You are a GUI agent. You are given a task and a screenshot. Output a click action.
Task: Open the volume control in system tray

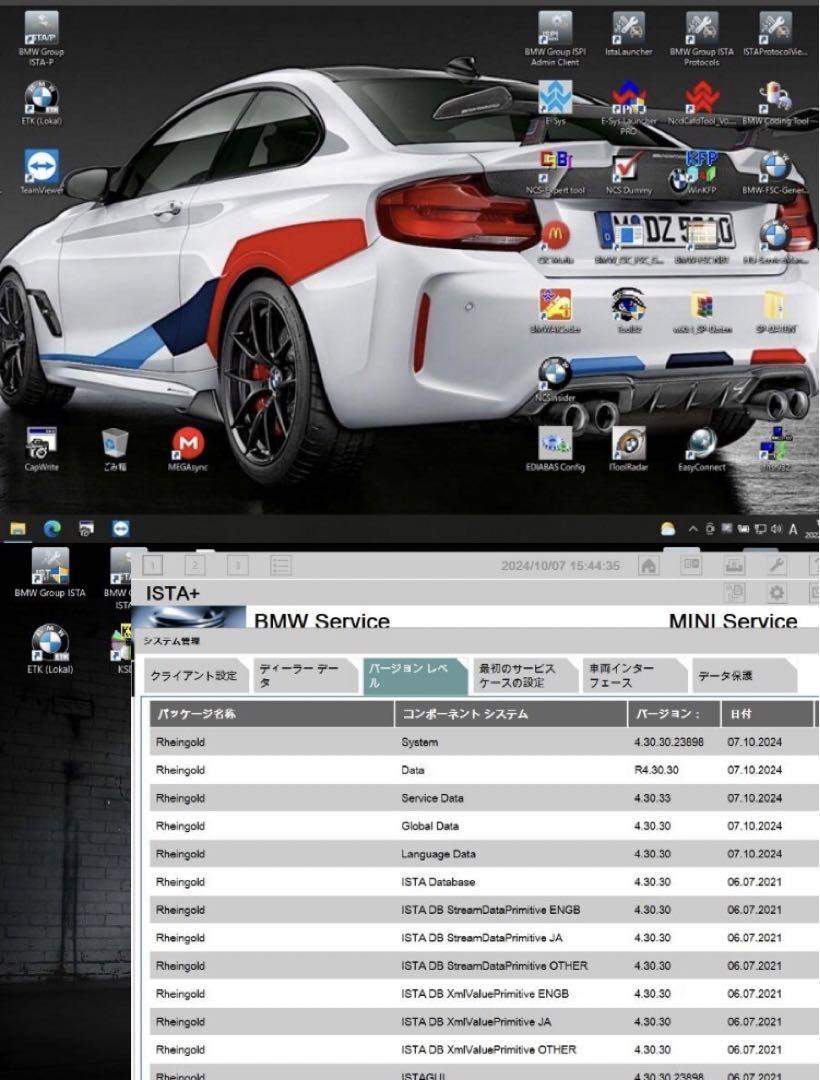click(x=777, y=529)
